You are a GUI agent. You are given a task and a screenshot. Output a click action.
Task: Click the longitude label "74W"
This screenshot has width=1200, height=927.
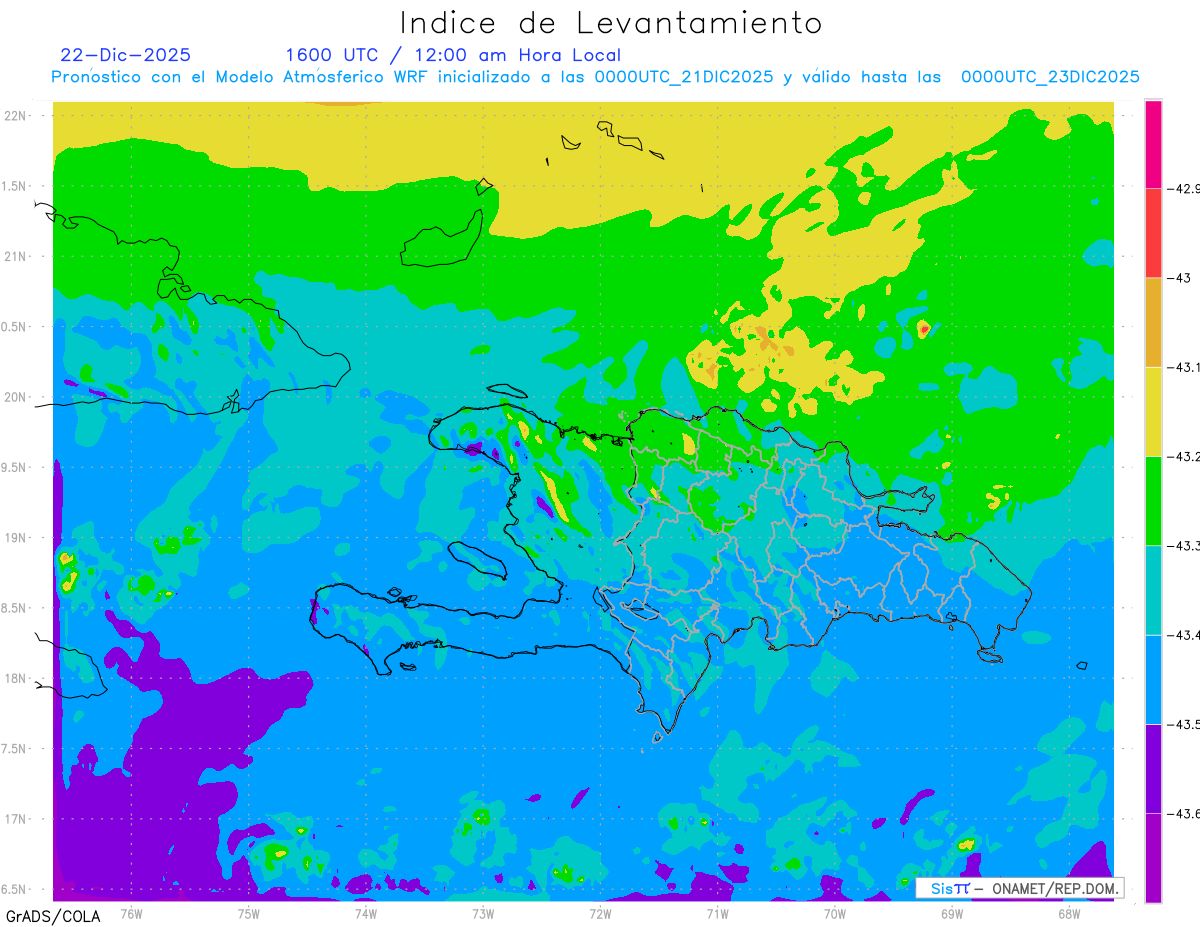click(x=366, y=914)
